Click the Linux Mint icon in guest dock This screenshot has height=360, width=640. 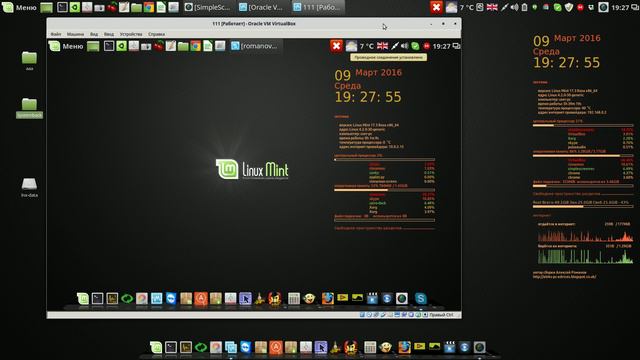[x=83, y=299]
